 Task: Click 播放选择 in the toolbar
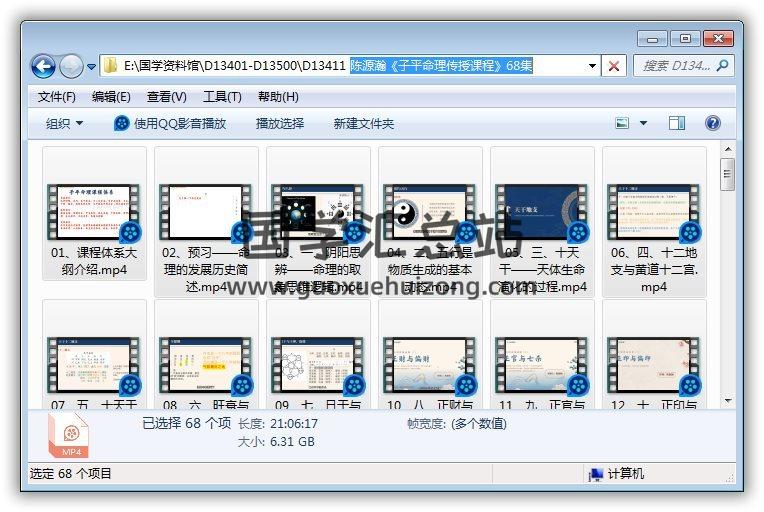[280, 123]
